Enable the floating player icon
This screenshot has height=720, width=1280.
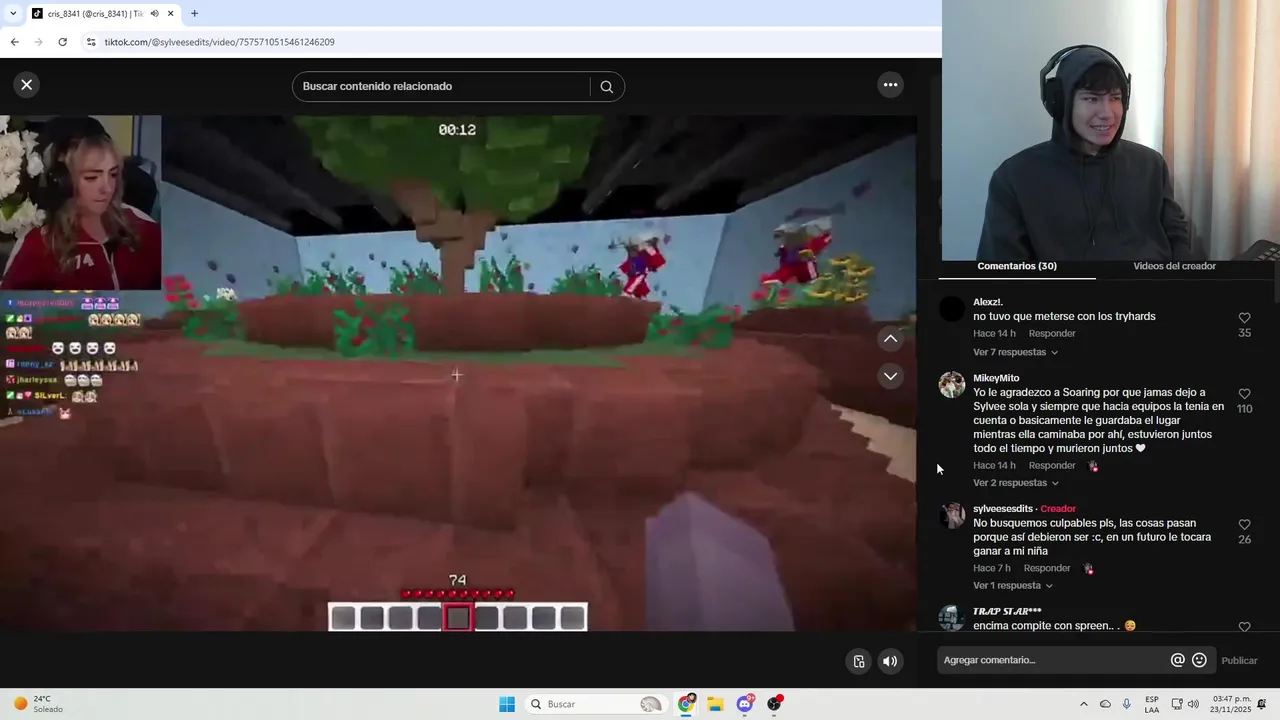tap(858, 661)
